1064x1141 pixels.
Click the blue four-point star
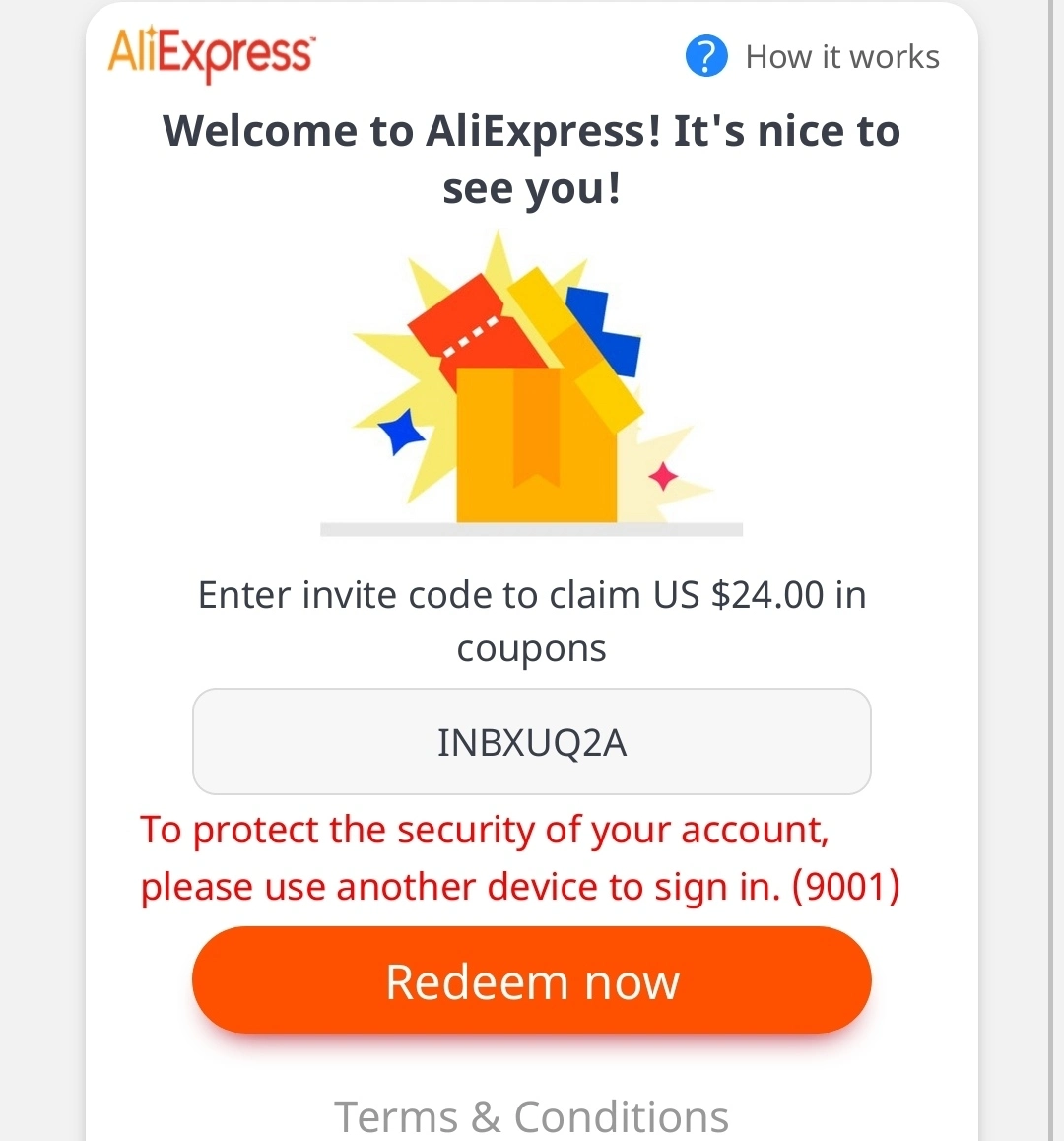click(400, 432)
